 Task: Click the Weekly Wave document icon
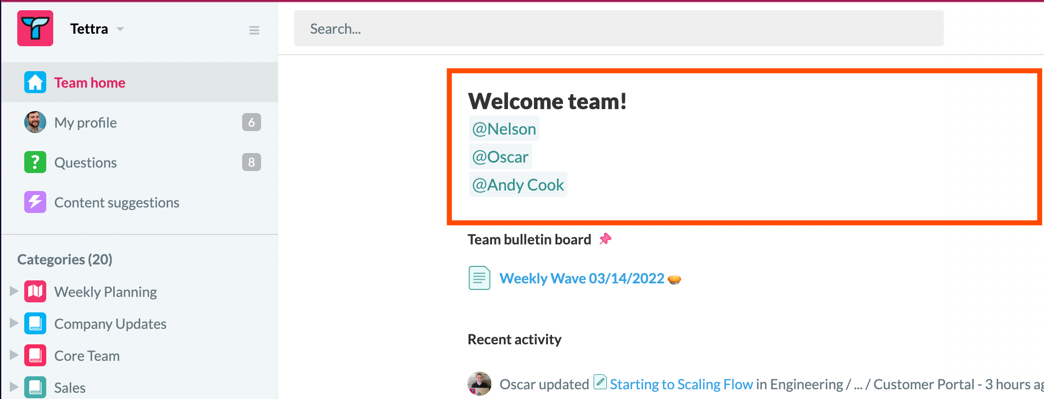[x=479, y=278]
